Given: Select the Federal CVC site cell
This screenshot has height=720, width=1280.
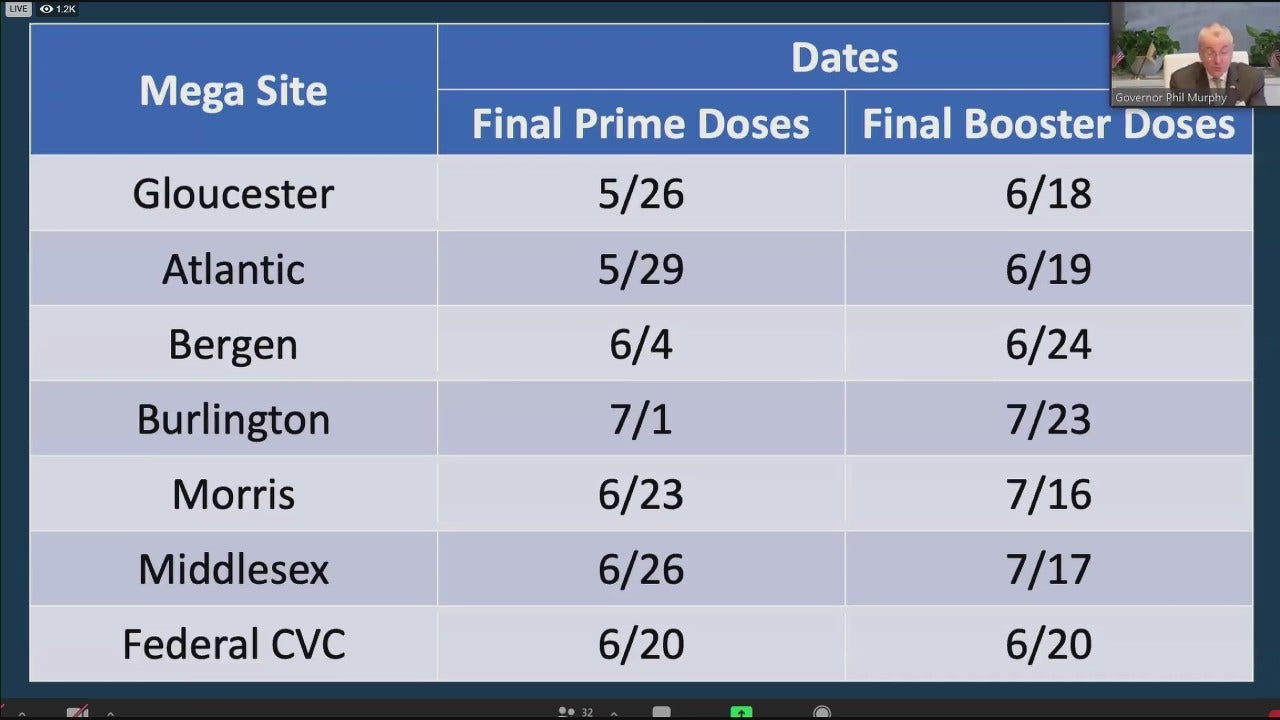Looking at the screenshot, I should click(x=233, y=644).
